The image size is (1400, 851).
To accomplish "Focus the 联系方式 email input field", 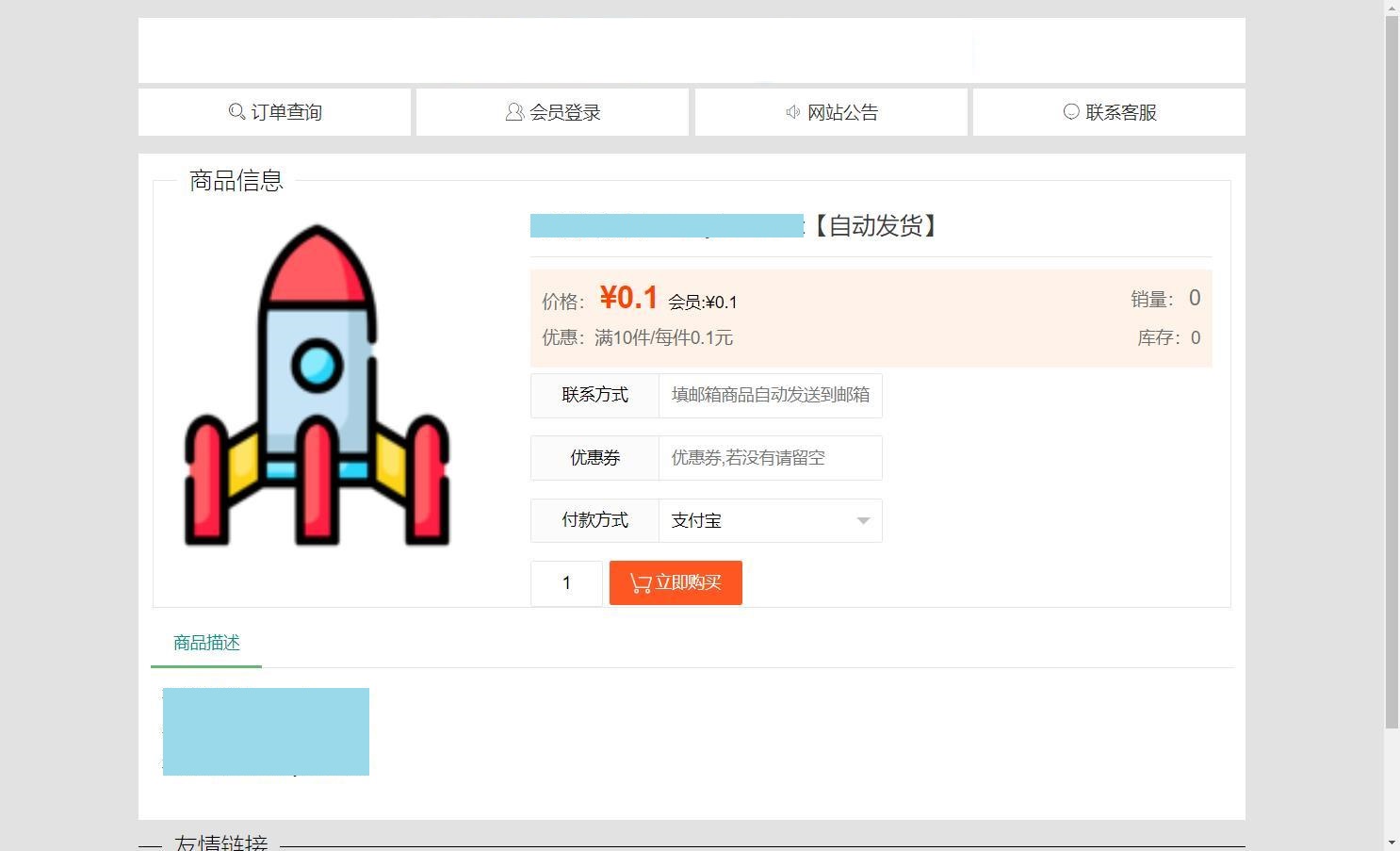I will pyautogui.click(x=770, y=395).
